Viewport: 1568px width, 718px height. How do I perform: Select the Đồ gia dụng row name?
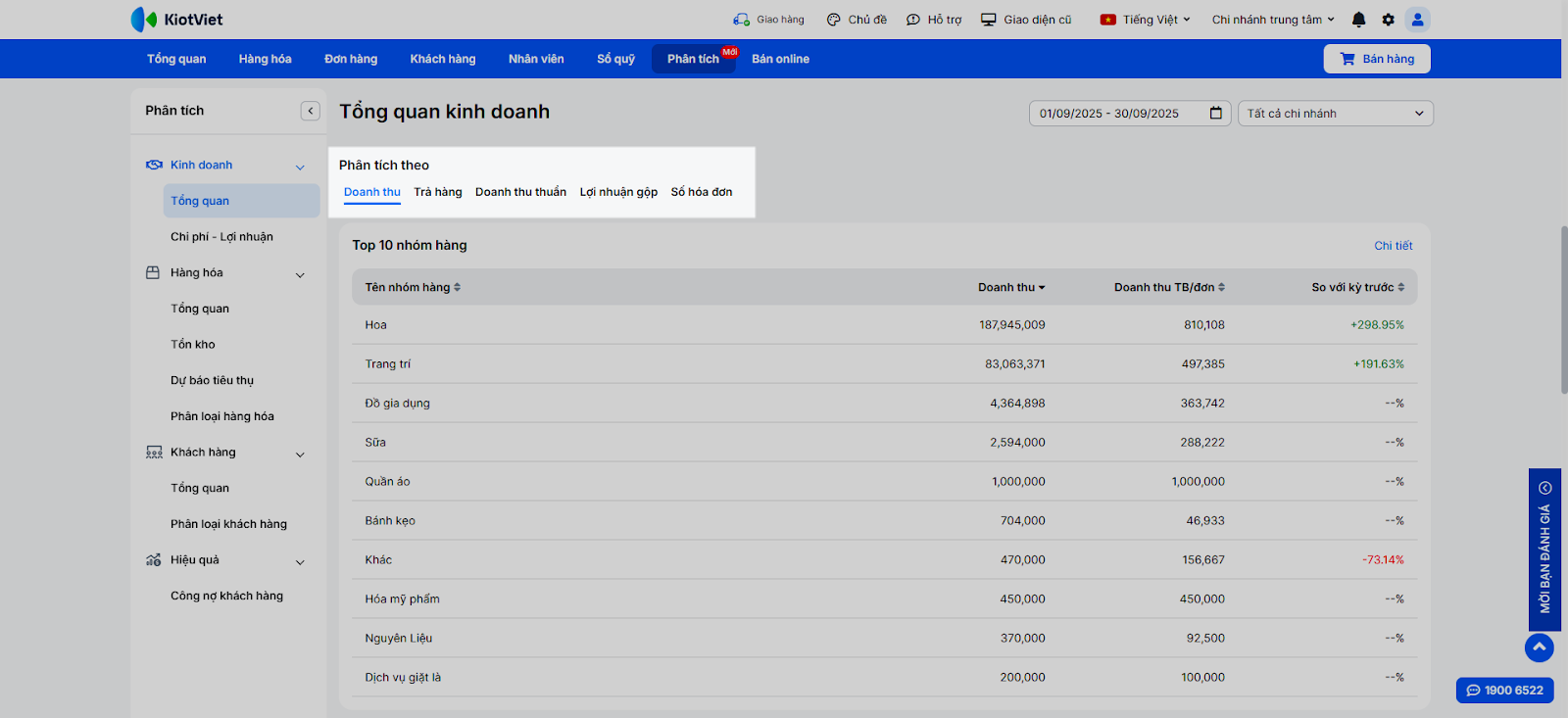tap(398, 404)
